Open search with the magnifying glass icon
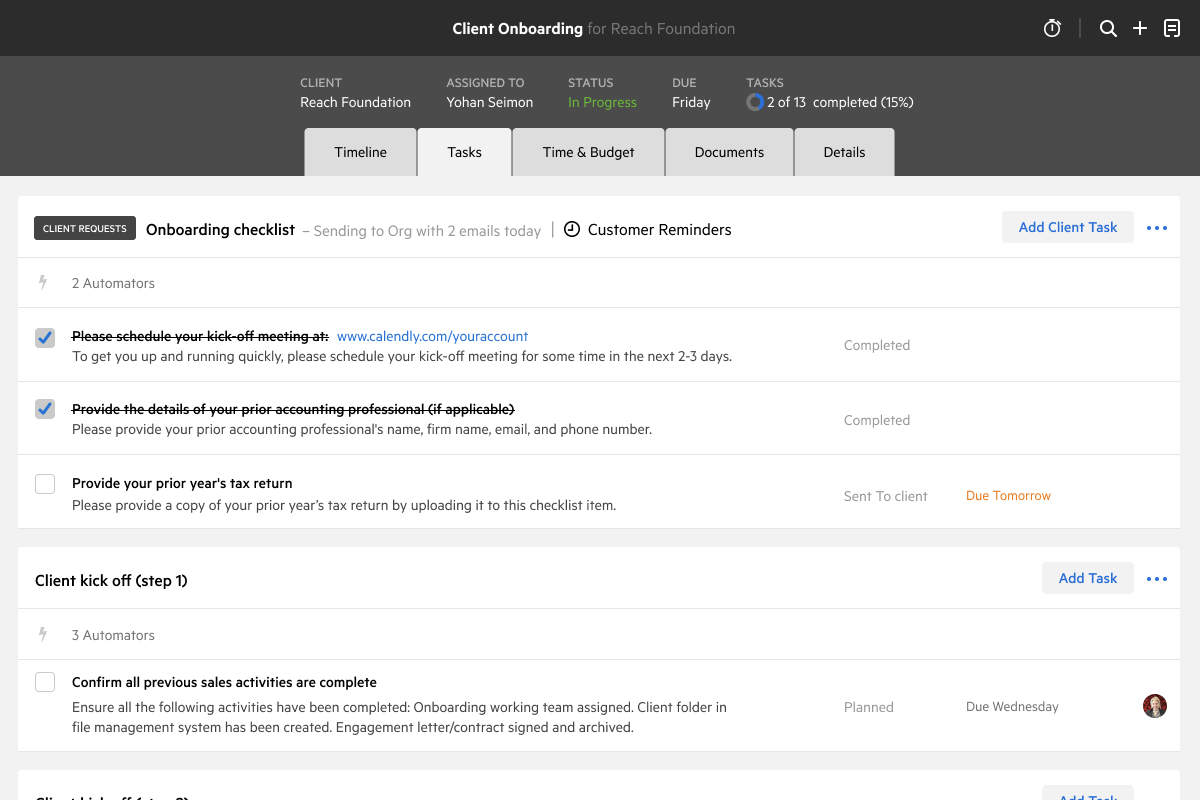 click(x=1108, y=29)
